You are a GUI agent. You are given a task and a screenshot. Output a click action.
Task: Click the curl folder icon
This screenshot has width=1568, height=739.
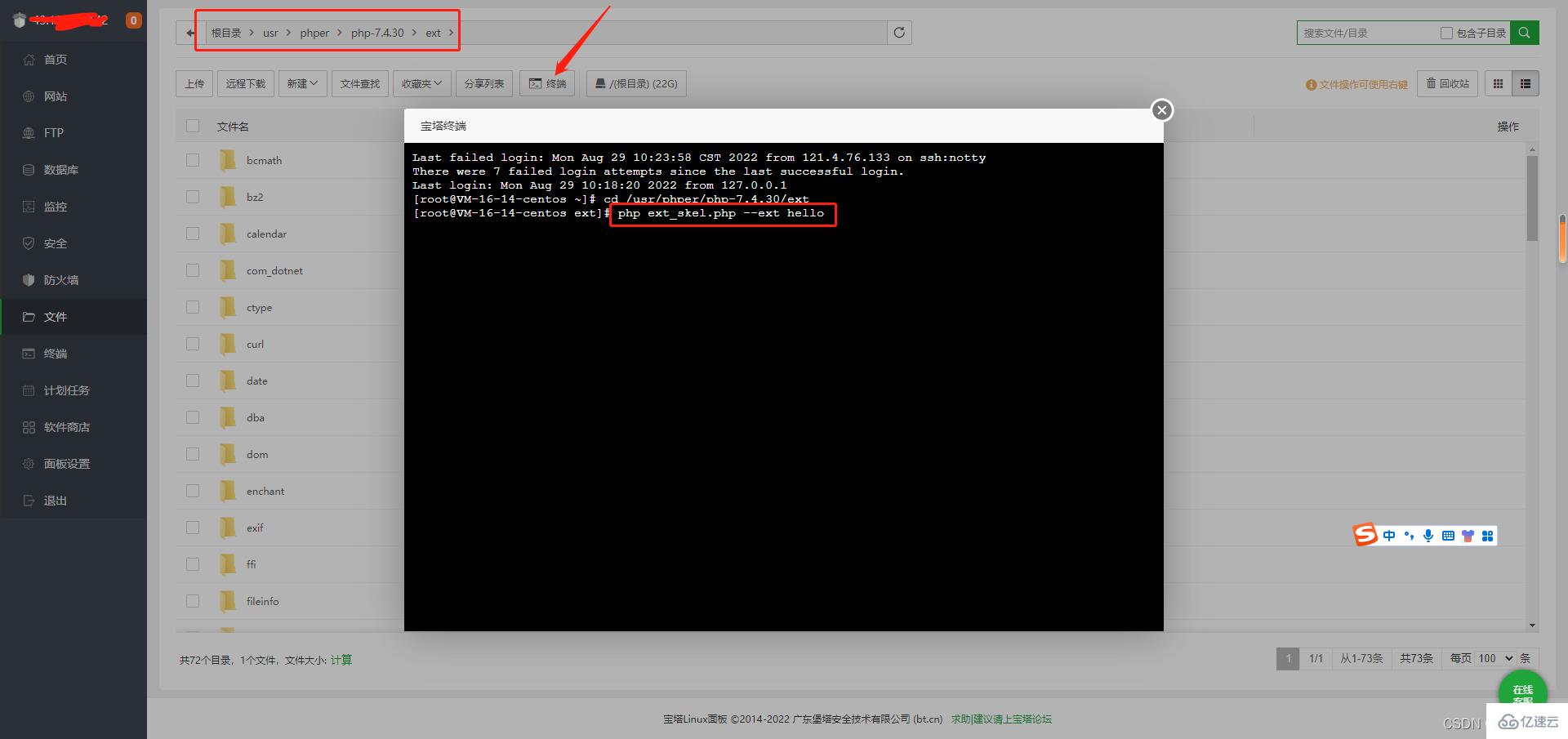coord(228,344)
